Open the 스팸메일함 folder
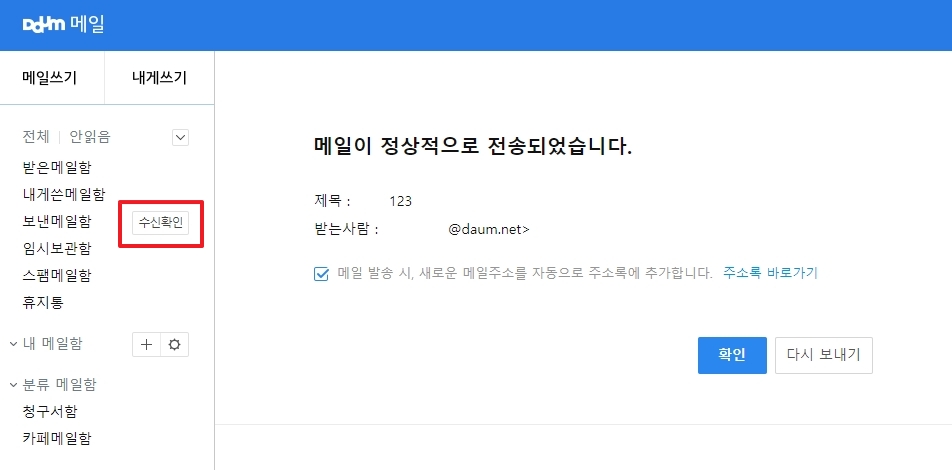 [x=57, y=276]
